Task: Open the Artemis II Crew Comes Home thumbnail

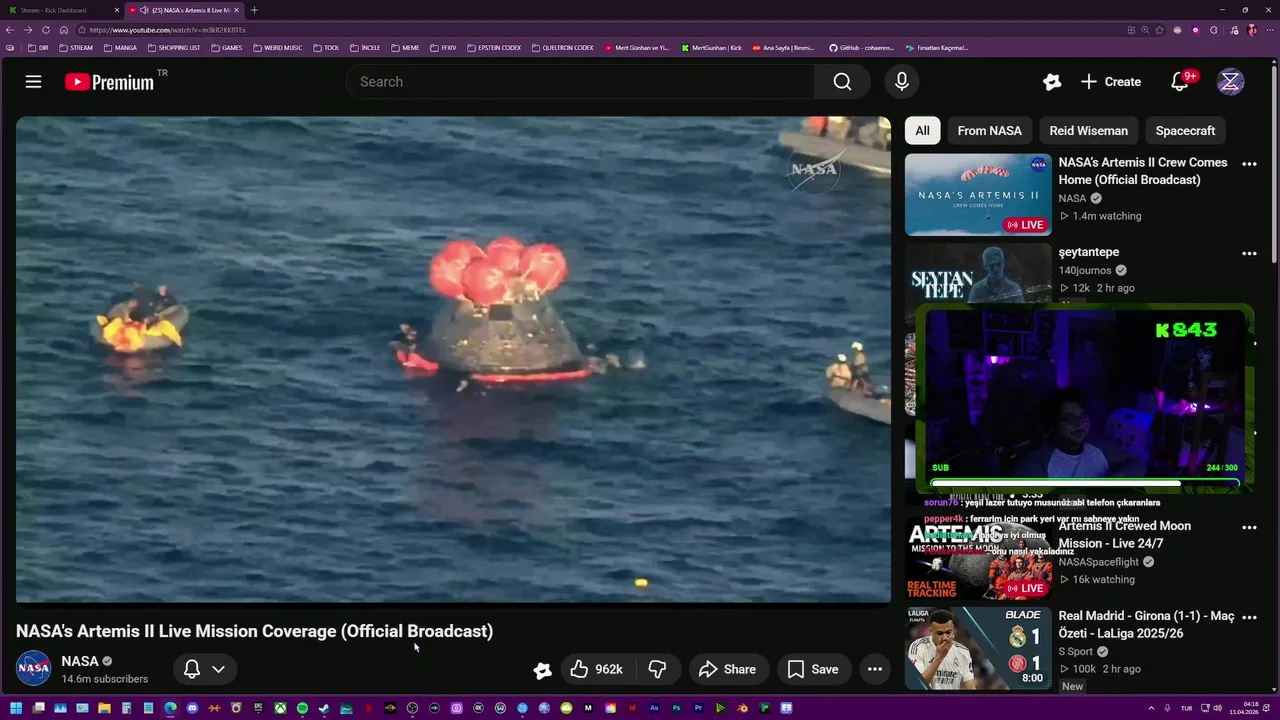Action: (978, 194)
